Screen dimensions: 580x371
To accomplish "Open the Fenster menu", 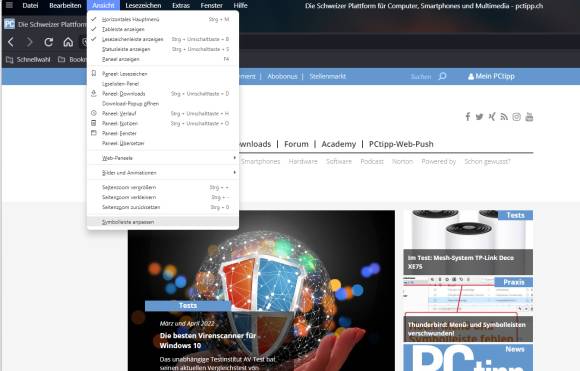I will click(x=212, y=6).
